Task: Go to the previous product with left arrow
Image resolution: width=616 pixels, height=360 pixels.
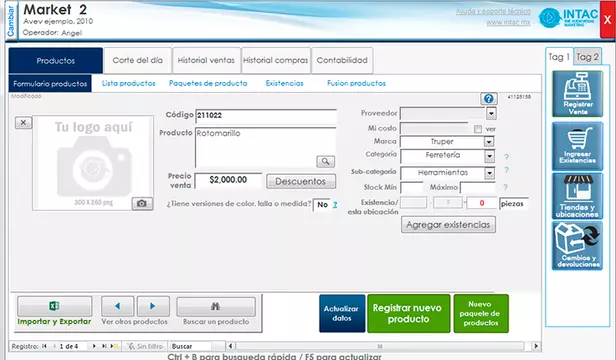Action: [117, 306]
